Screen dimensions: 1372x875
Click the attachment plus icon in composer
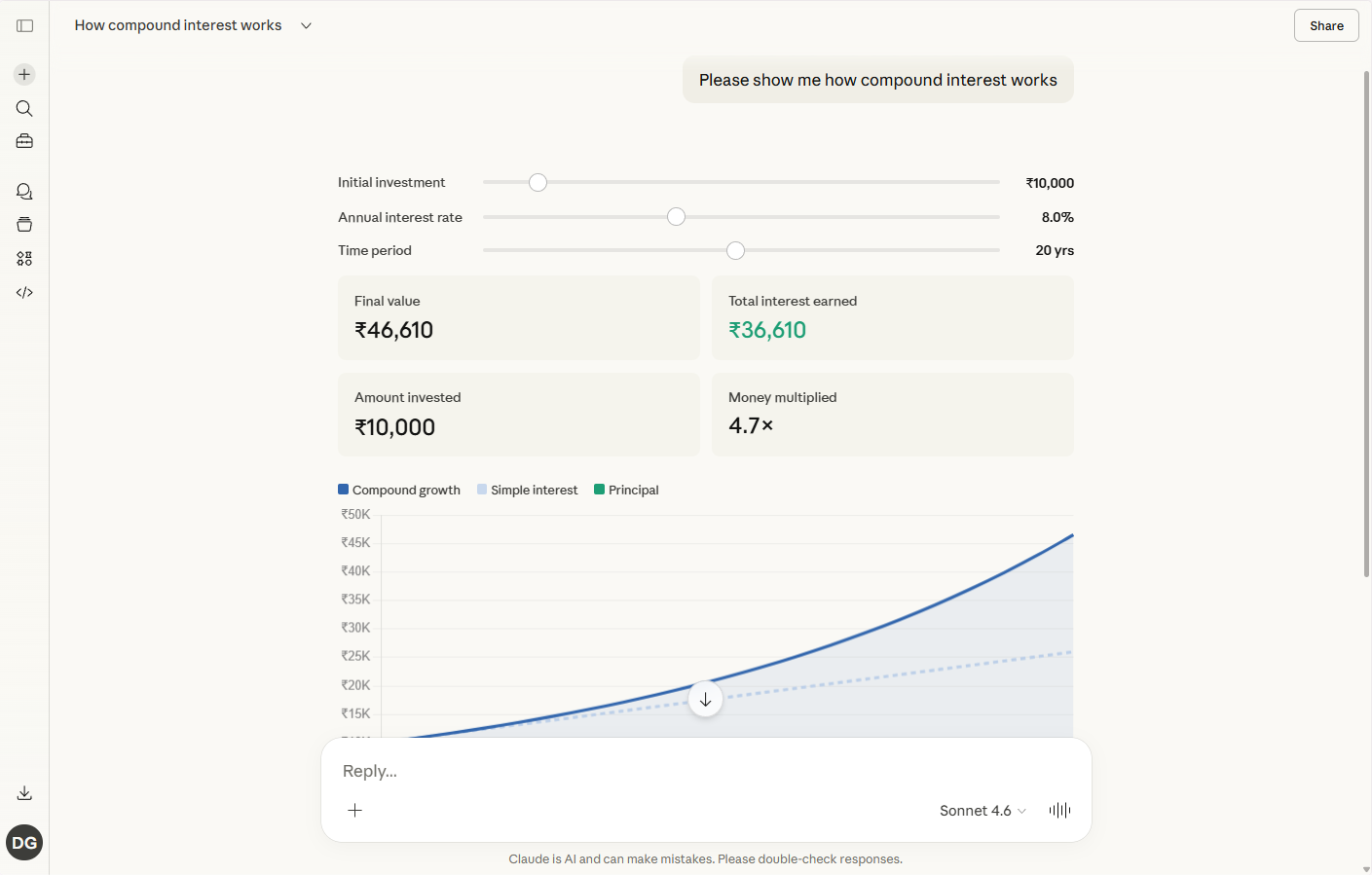(355, 810)
